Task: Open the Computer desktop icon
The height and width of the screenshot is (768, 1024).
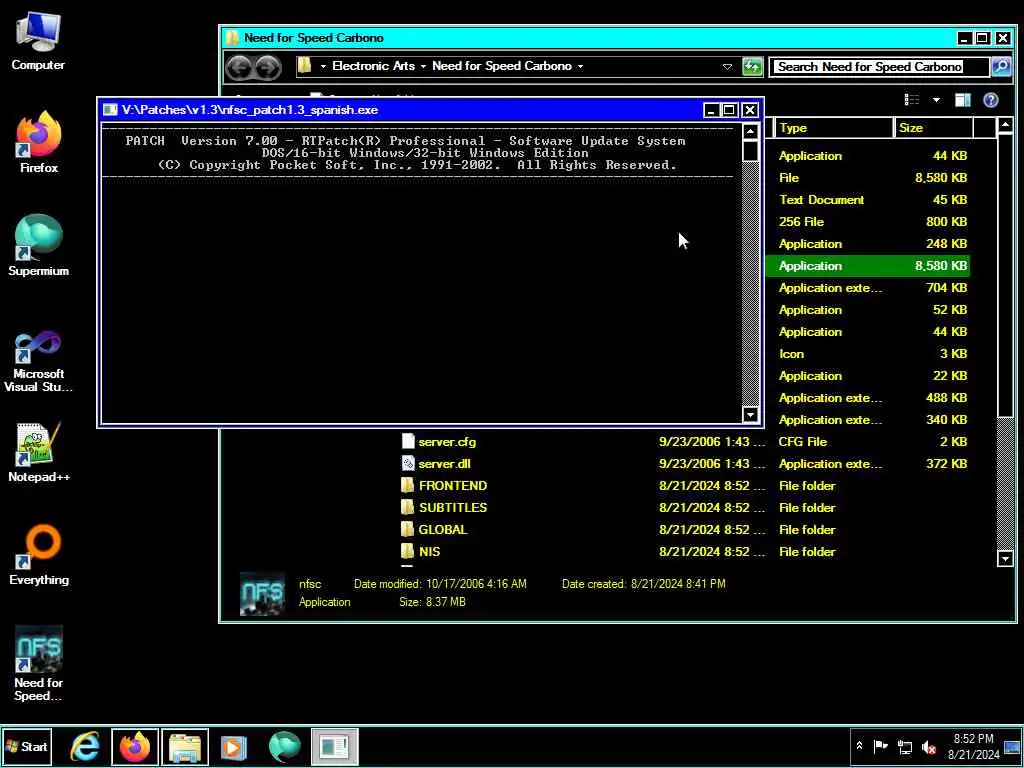Action: click(x=38, y=42)
